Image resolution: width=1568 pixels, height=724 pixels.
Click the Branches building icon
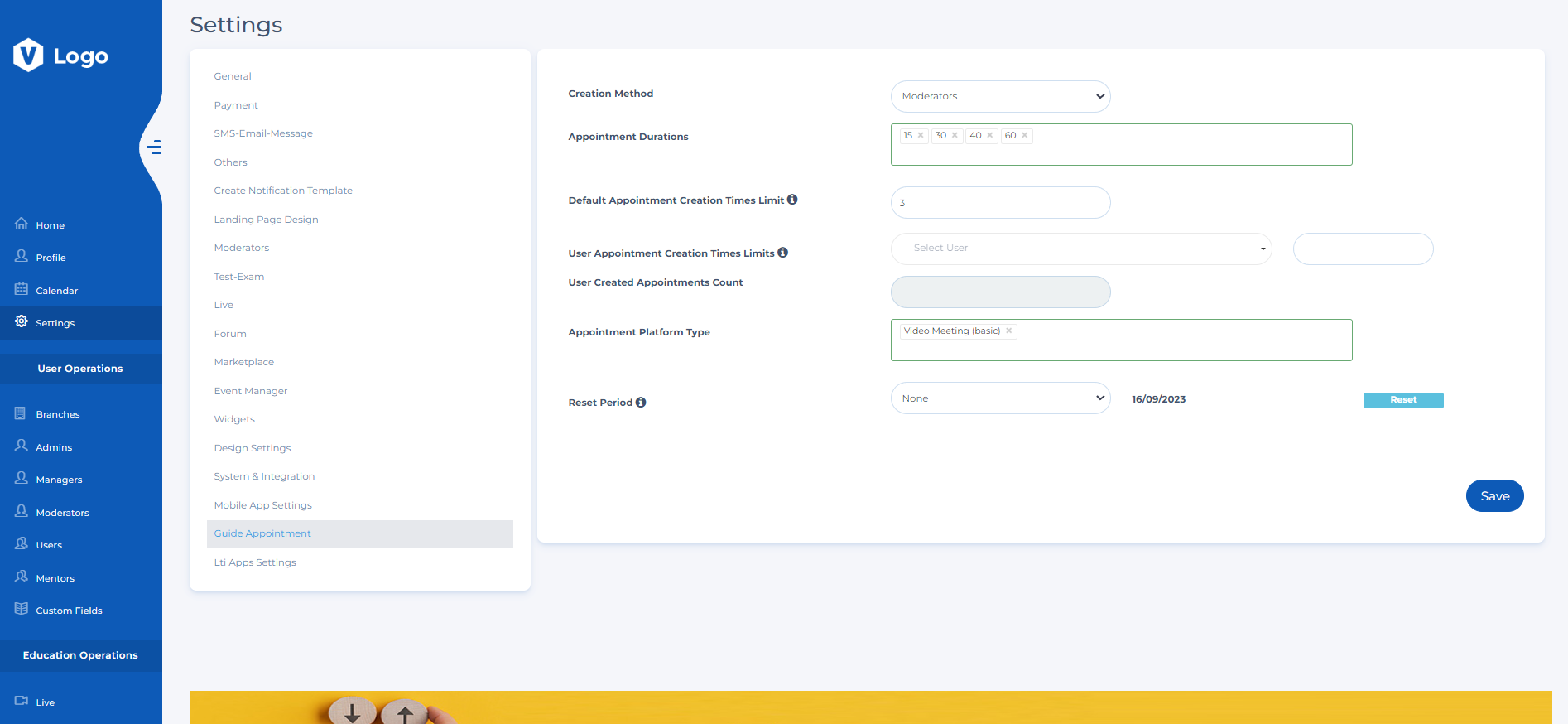(21, 413)
